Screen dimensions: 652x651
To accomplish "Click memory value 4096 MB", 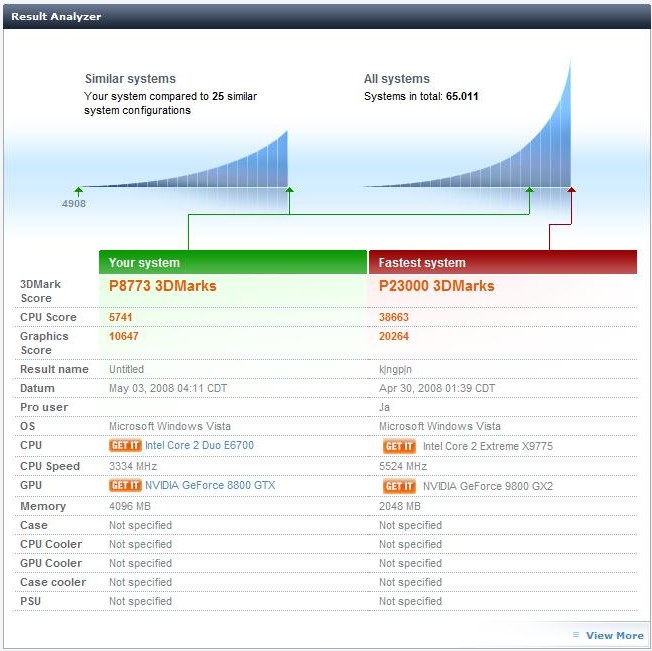I will pyautogui.click(x=130, y=506).
